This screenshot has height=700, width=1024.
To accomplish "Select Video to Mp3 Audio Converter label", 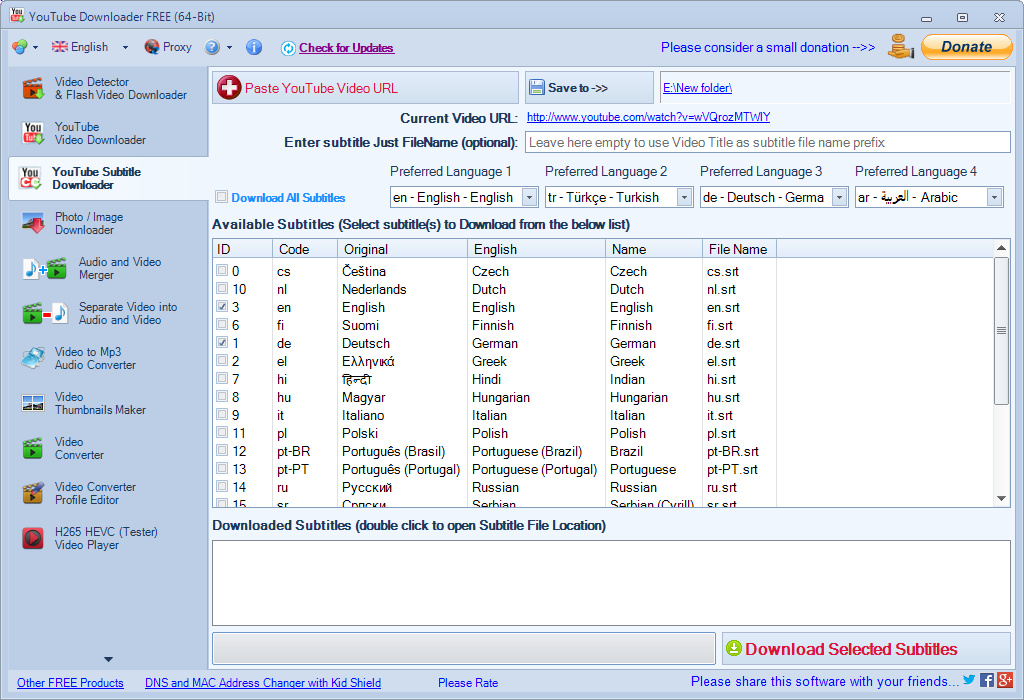I will click(x=95, y=358).
